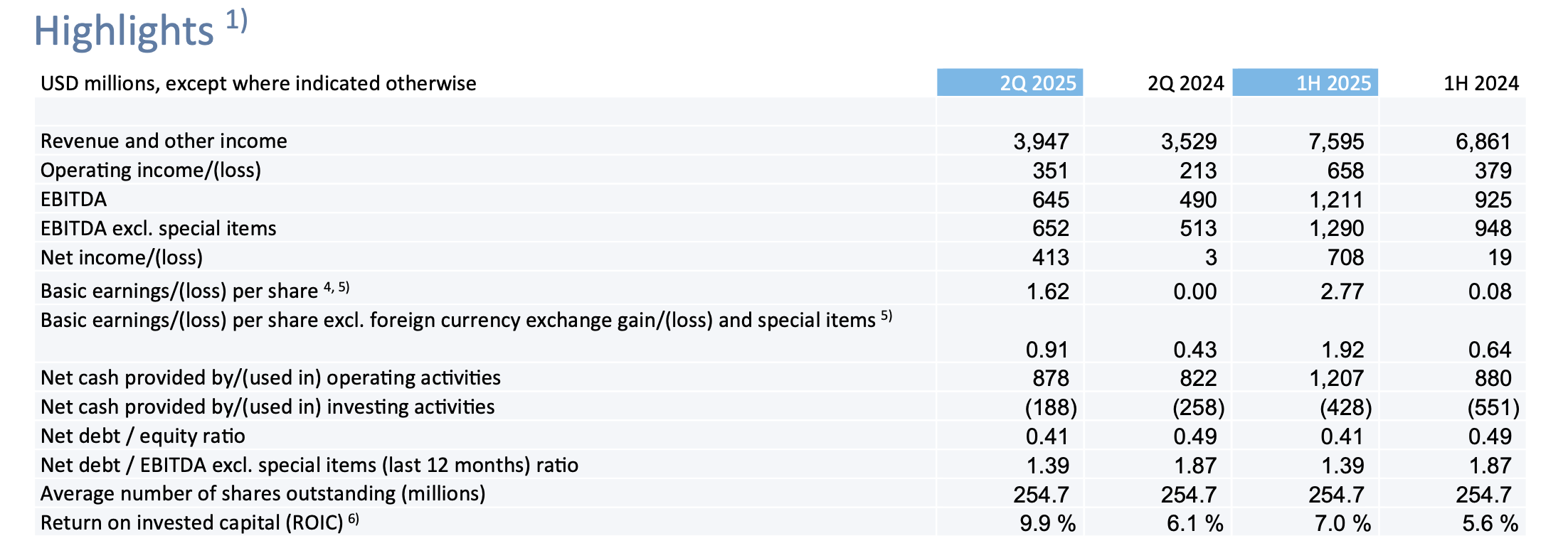Select investing activities 1H 2024 value (551)

tap(1493, 407)
